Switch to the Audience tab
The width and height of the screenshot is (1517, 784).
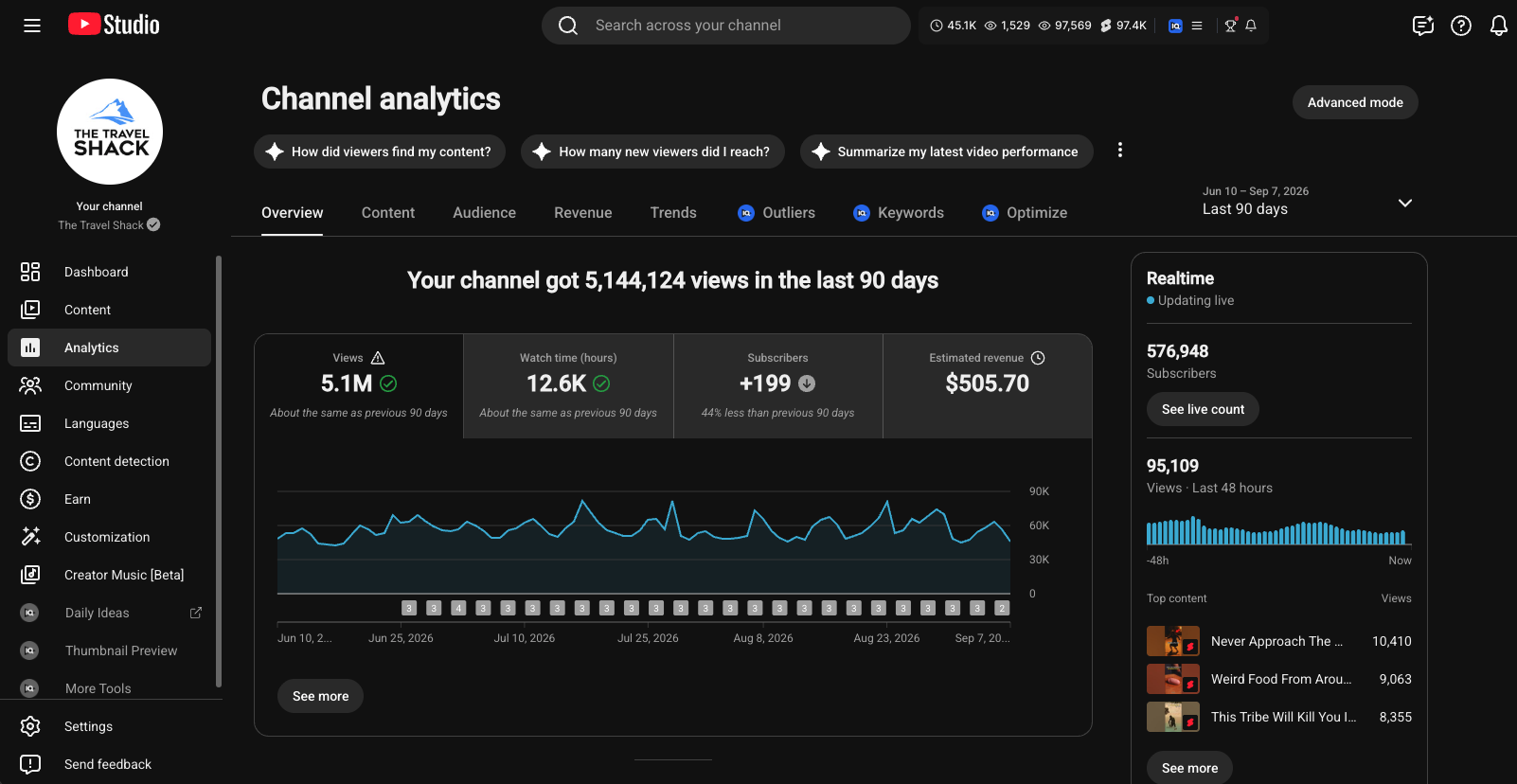click(484, 213)
